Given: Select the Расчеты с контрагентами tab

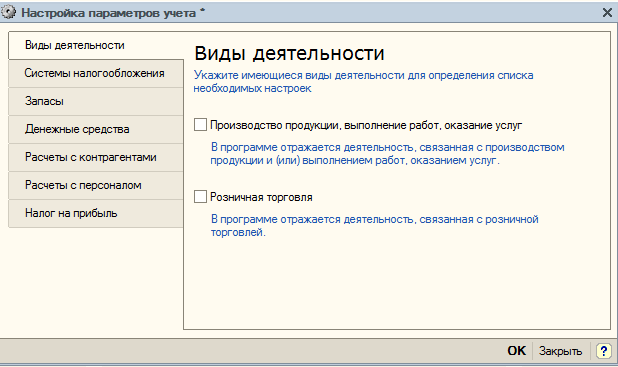Looking at the screenshot, I should [96, 157].
